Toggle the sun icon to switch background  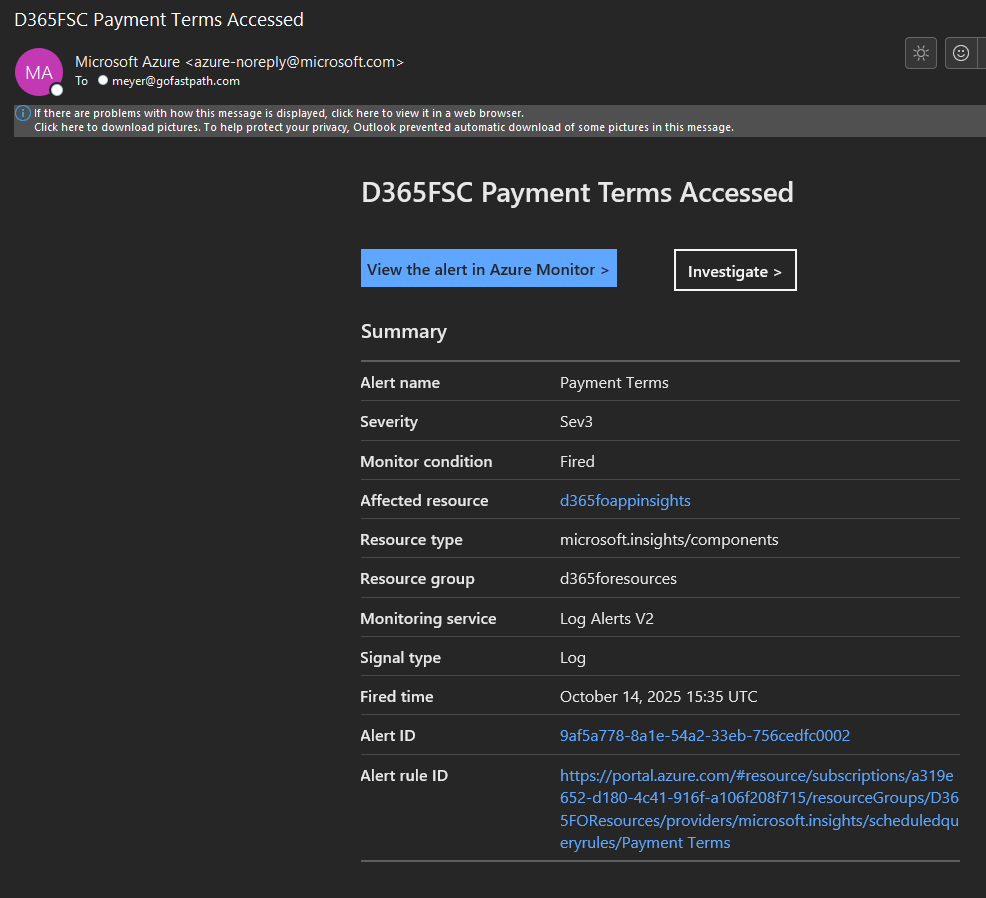(920, 53)
